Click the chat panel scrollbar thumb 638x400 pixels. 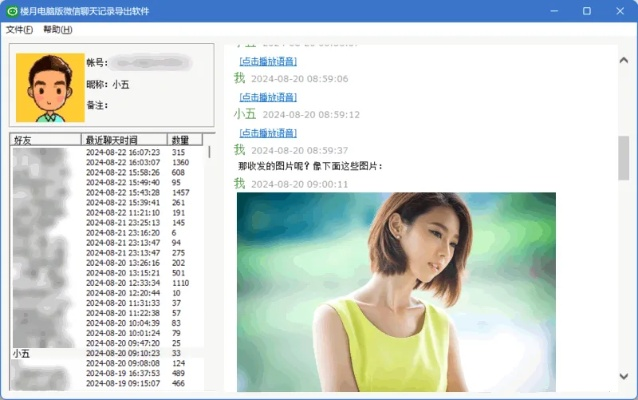click(624, 158)
